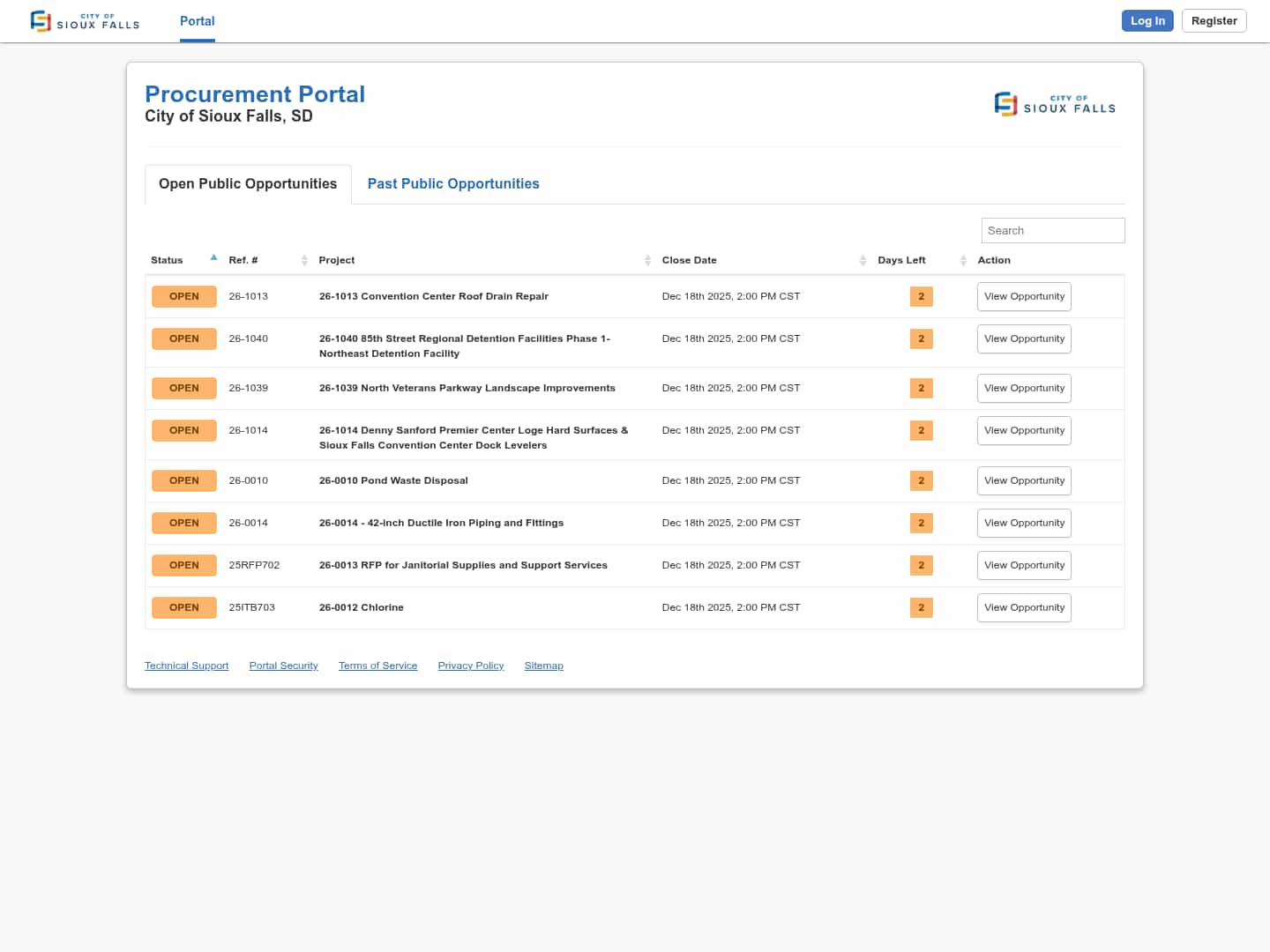The width and height of the screenshot is (1270, 952).
Task: Click days-left badge for Pond Waste Disposal
Action: coord(921,480)
